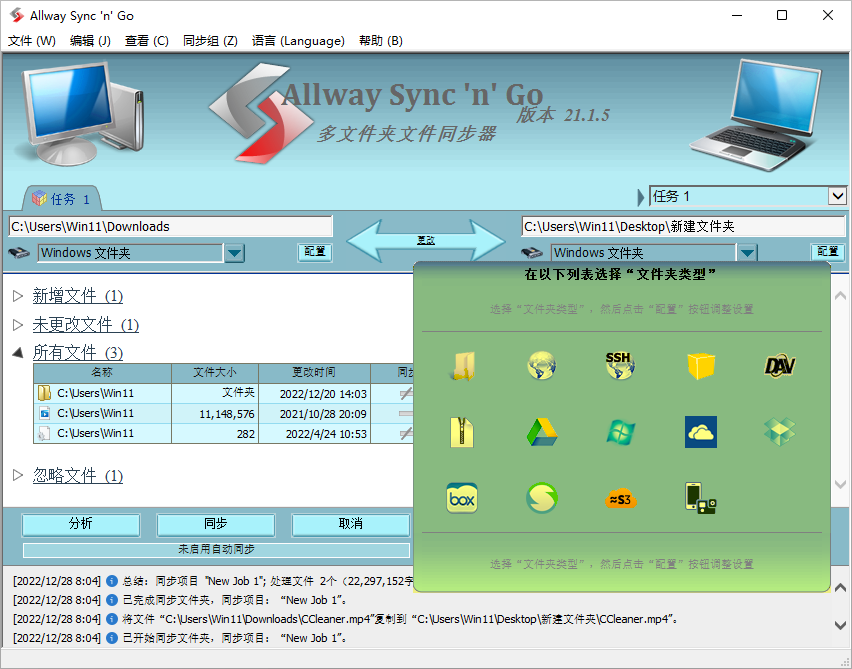
Task: Open the 新增文件 (1) link
Action: point(78,296)
